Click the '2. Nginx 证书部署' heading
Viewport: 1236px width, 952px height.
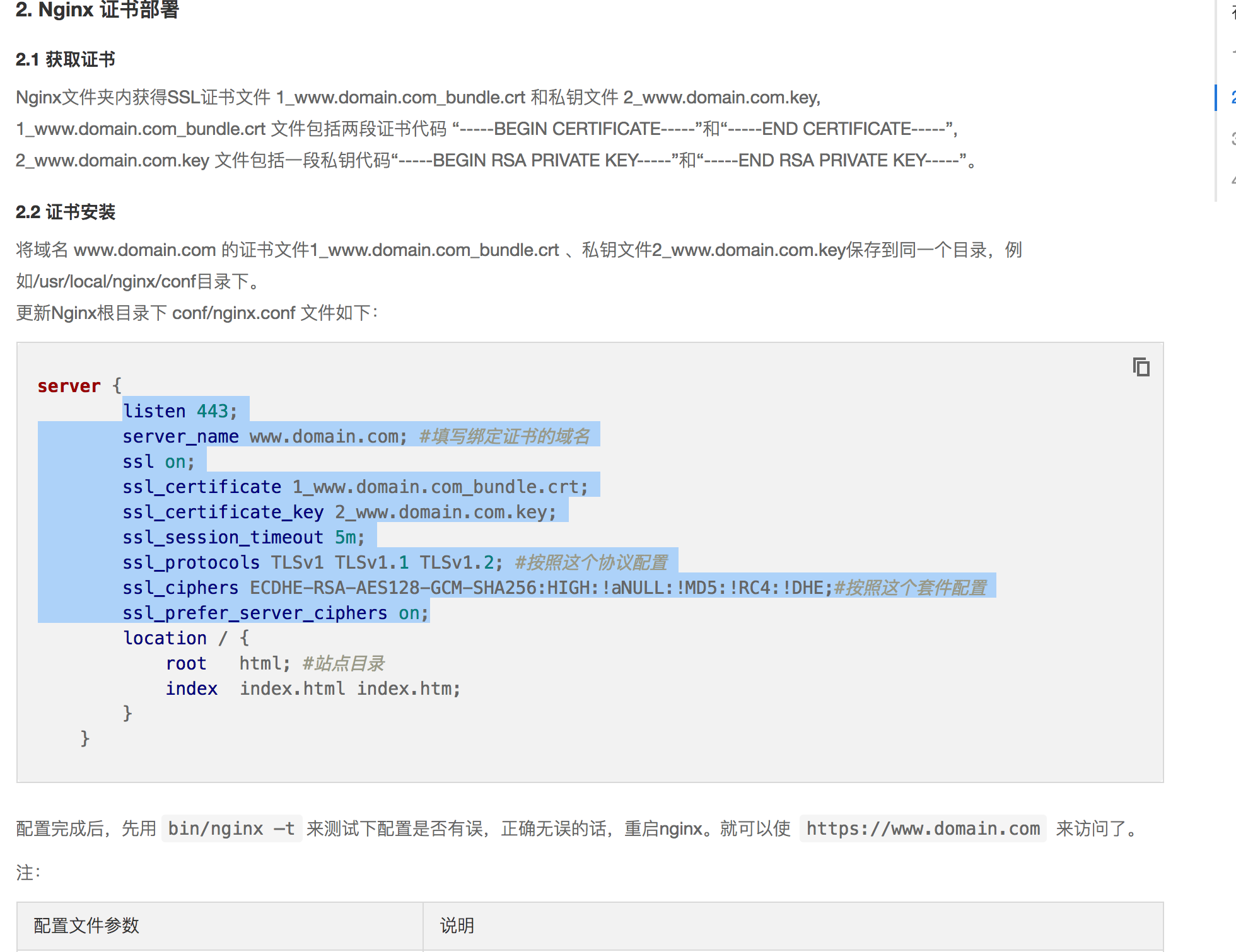coord(98,9)
